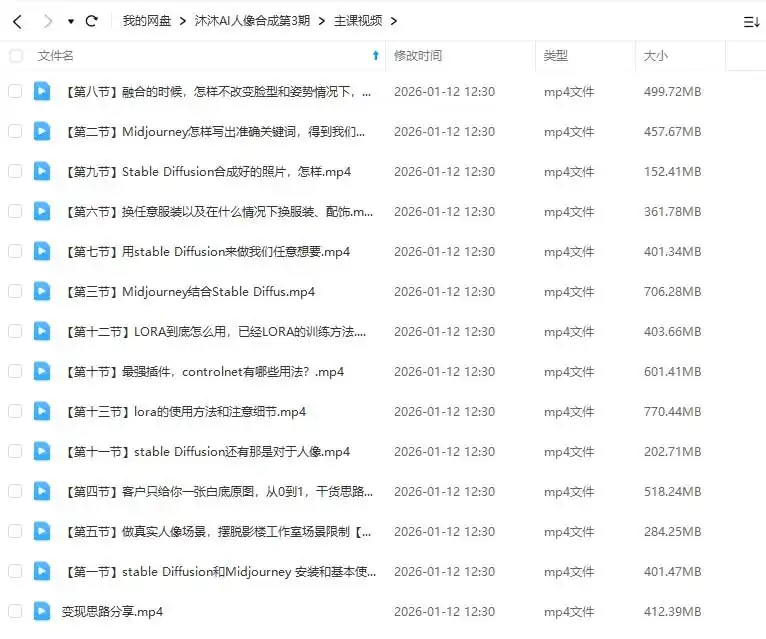766x639 pixels.
Task: Click the 770.44MB size value
Action: tap(673, 411)
